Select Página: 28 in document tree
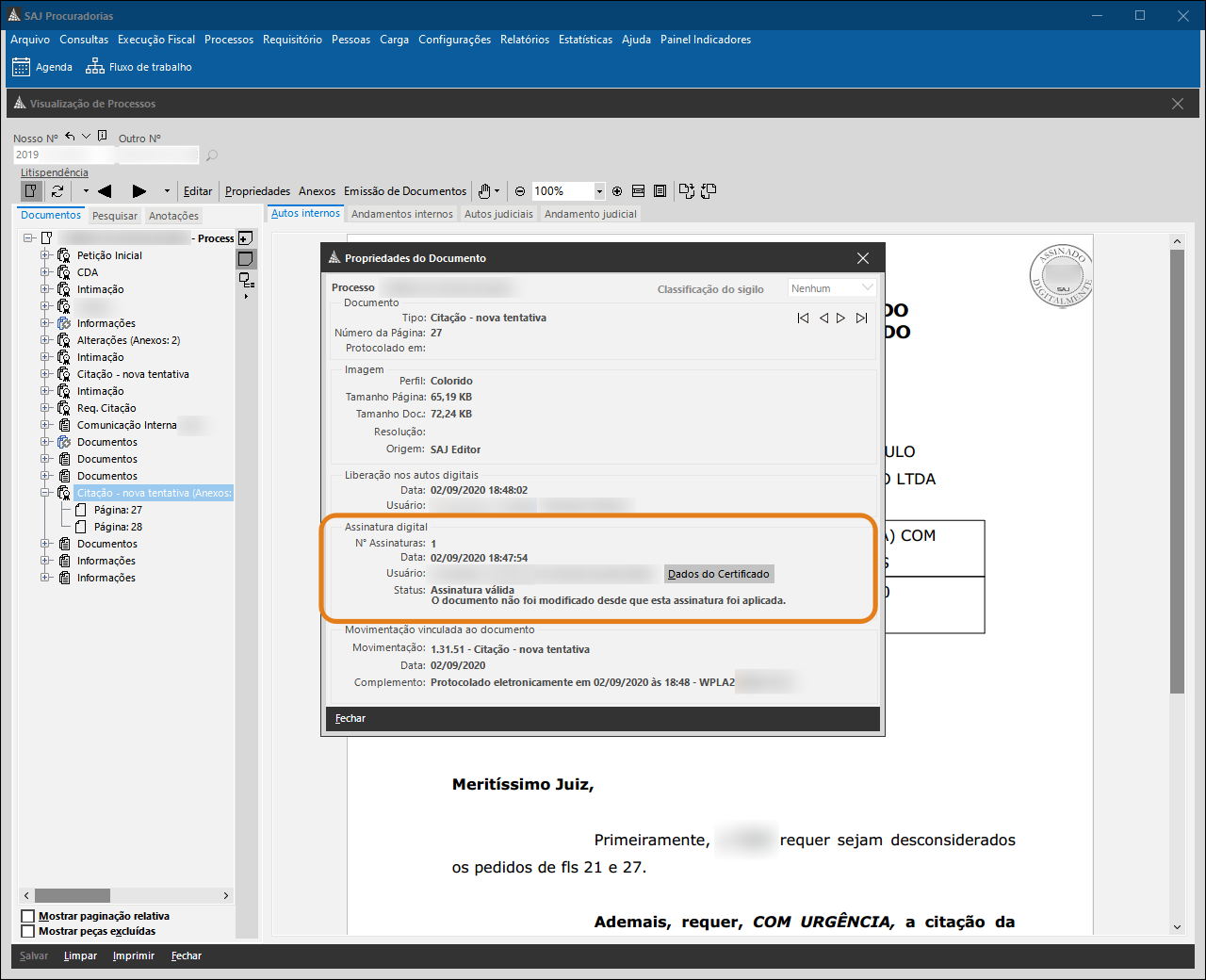1206x980 pixels. 118,527
